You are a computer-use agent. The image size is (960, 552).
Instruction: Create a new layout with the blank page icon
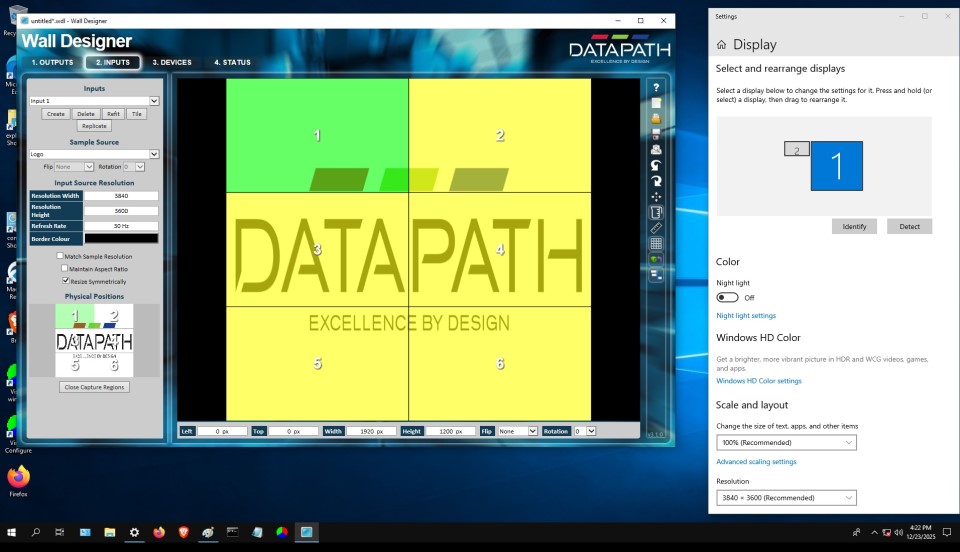[656, 103]
